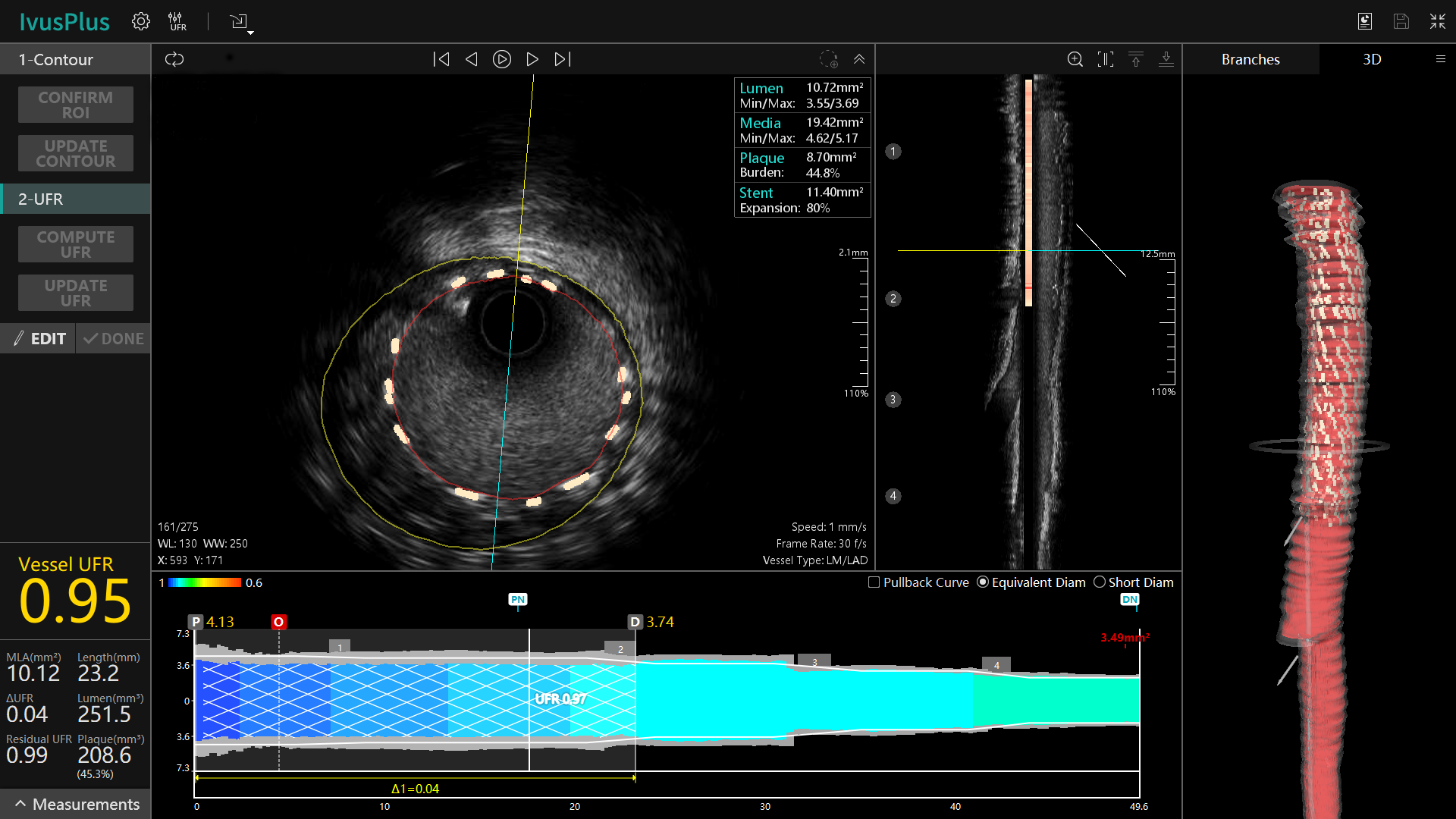Open the report icon near the top right
The image size is (1456, 819).
point(1364,21)
